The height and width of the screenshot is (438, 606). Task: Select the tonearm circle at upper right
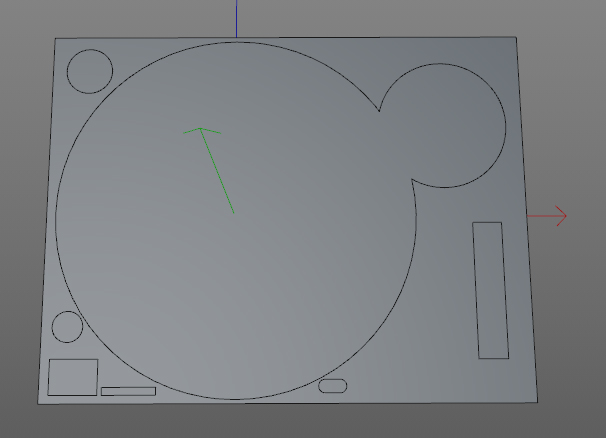click(443, 126)
